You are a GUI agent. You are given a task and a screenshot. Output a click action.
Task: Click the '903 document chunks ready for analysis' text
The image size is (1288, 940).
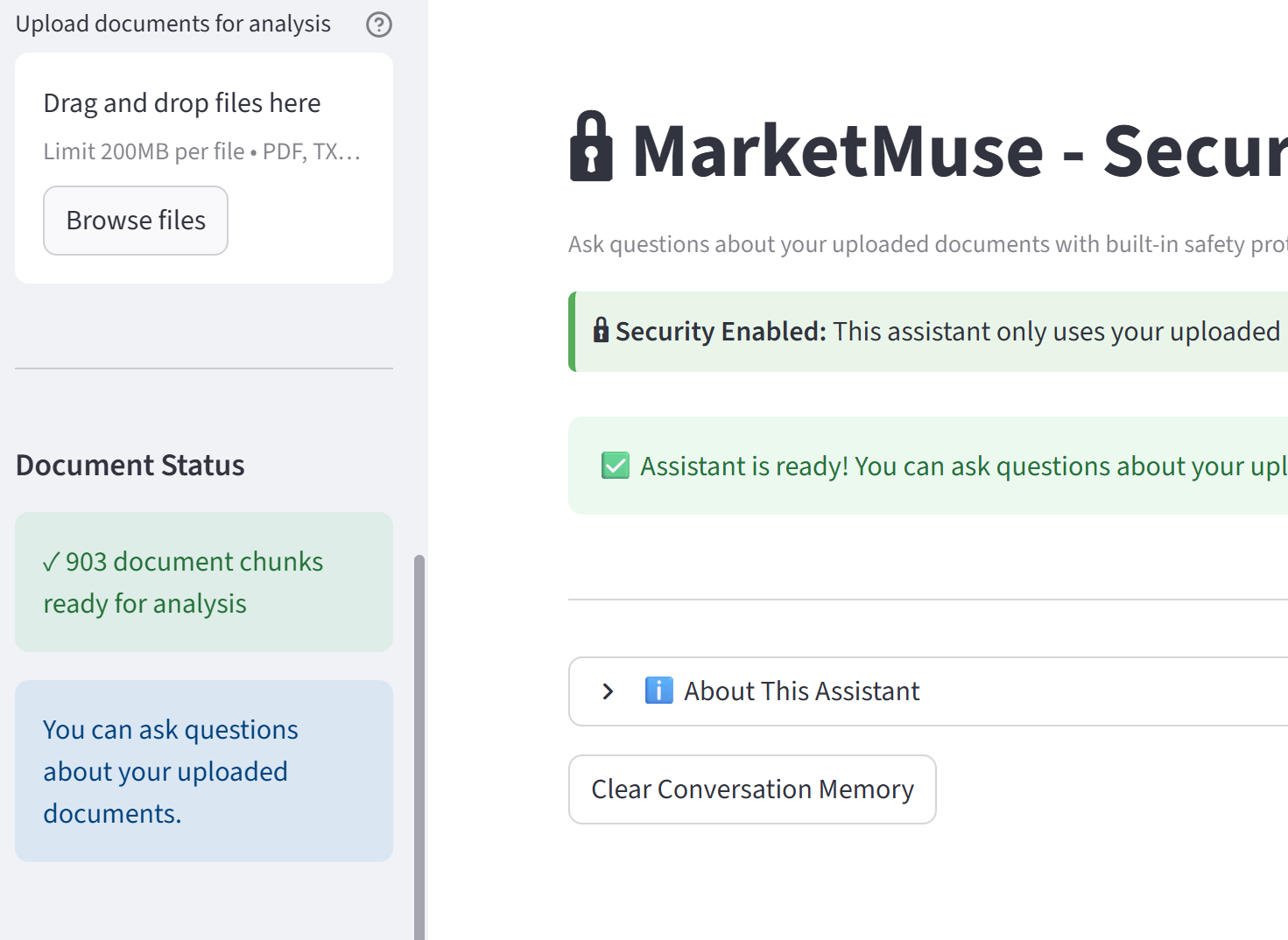[183, 582]
